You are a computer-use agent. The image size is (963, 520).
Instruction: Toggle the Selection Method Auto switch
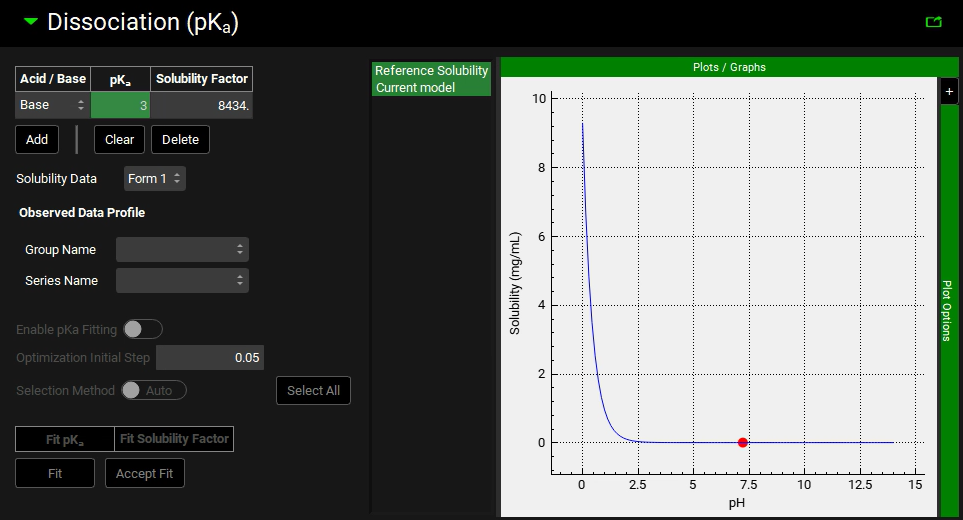pyautogui.click(x=153, y=390)
